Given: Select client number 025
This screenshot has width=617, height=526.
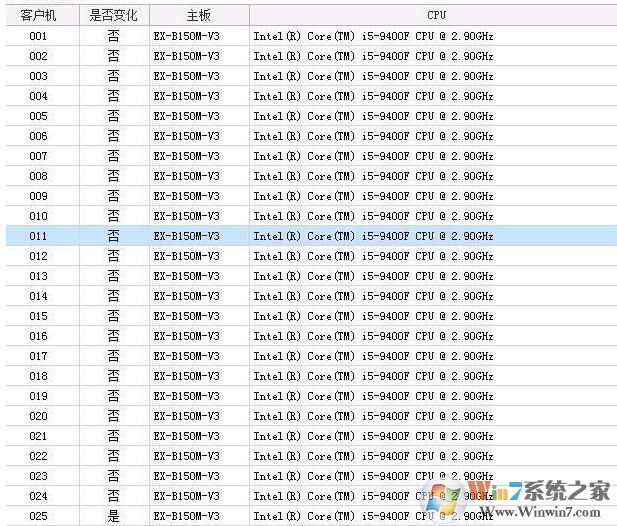Looking at the screenshot, I should tap(38, 516).
